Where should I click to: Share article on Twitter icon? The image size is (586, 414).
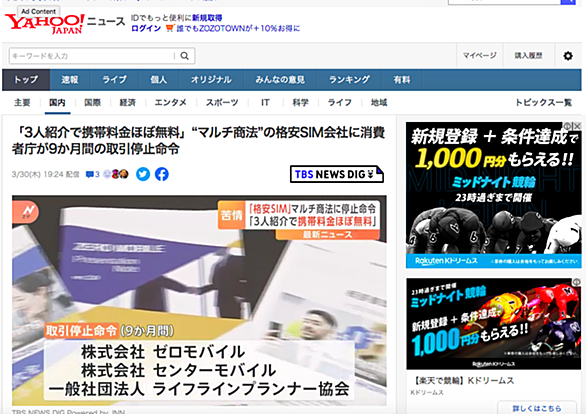coord(143,174)
